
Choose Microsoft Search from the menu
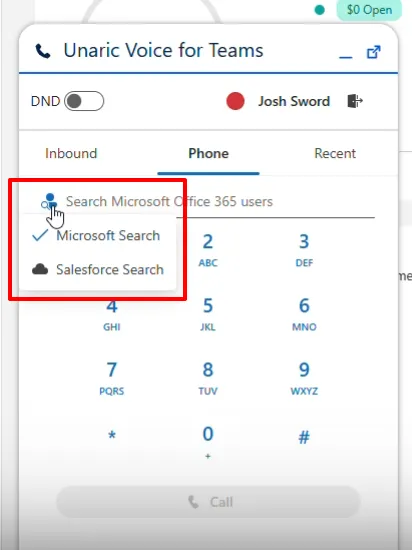(x=97, y=235)
